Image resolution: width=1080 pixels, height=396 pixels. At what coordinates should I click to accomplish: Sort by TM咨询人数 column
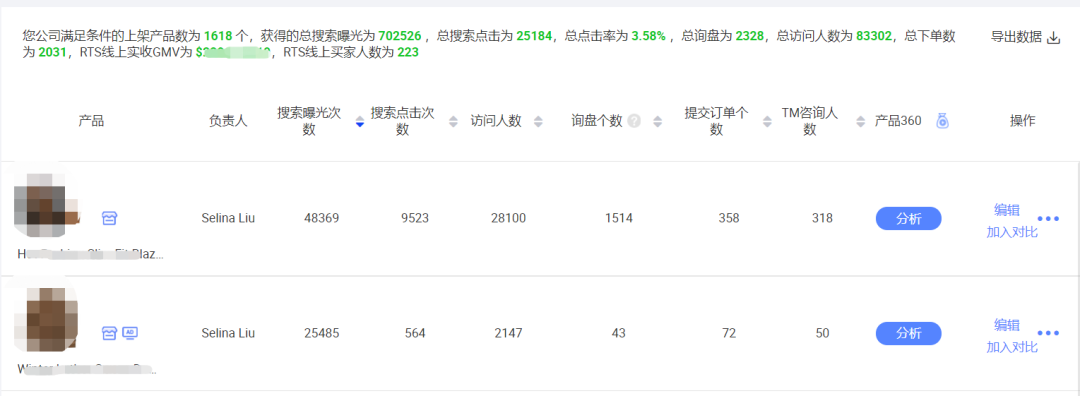tap(860, 122)
